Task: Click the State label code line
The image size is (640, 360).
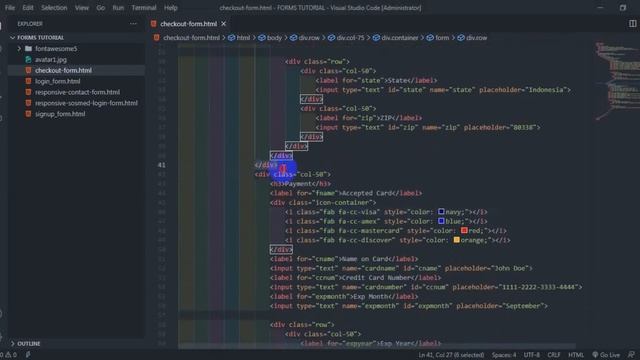Action: coord(376,80)
